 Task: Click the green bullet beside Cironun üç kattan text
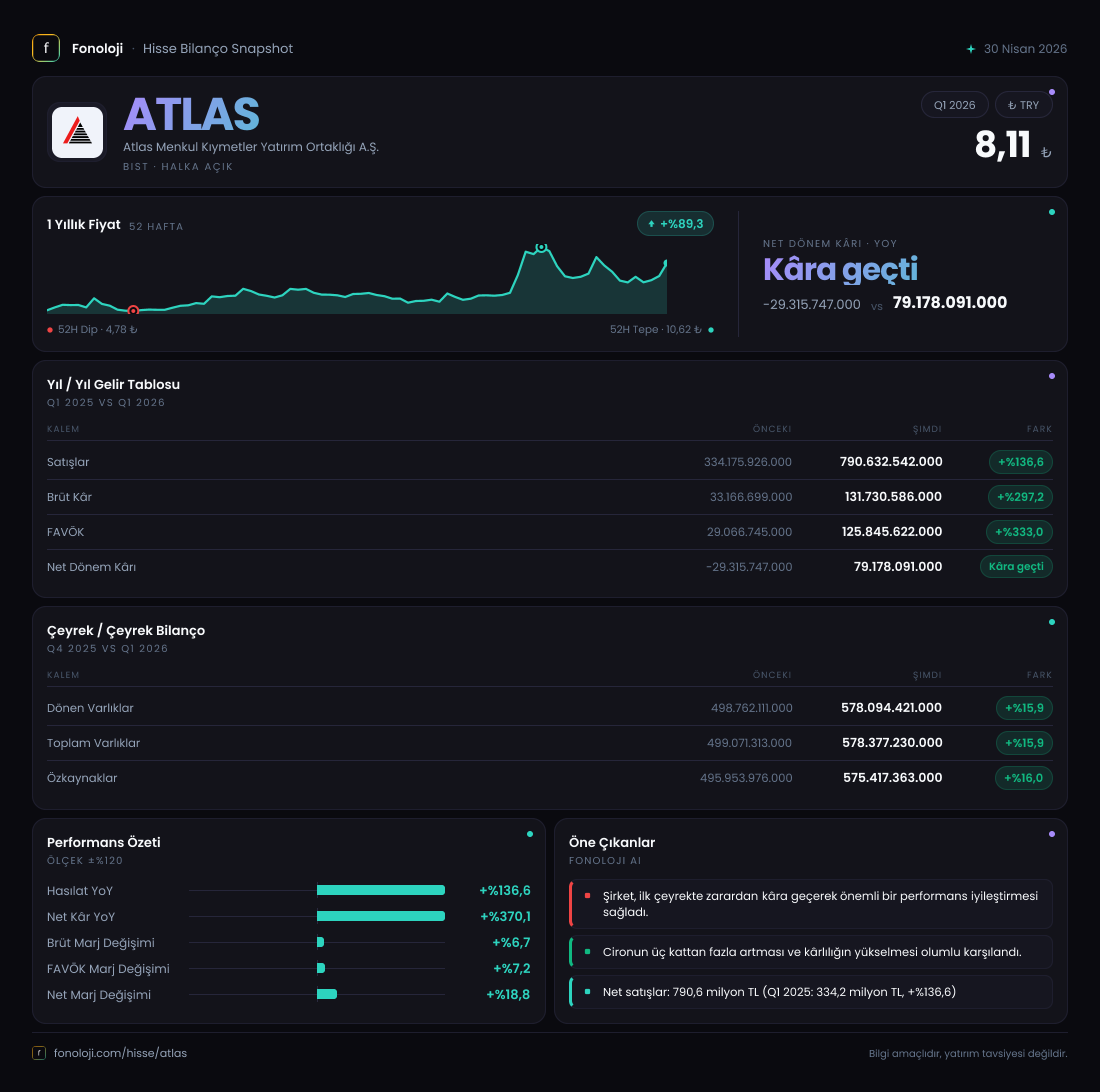(x=587, y=951)
